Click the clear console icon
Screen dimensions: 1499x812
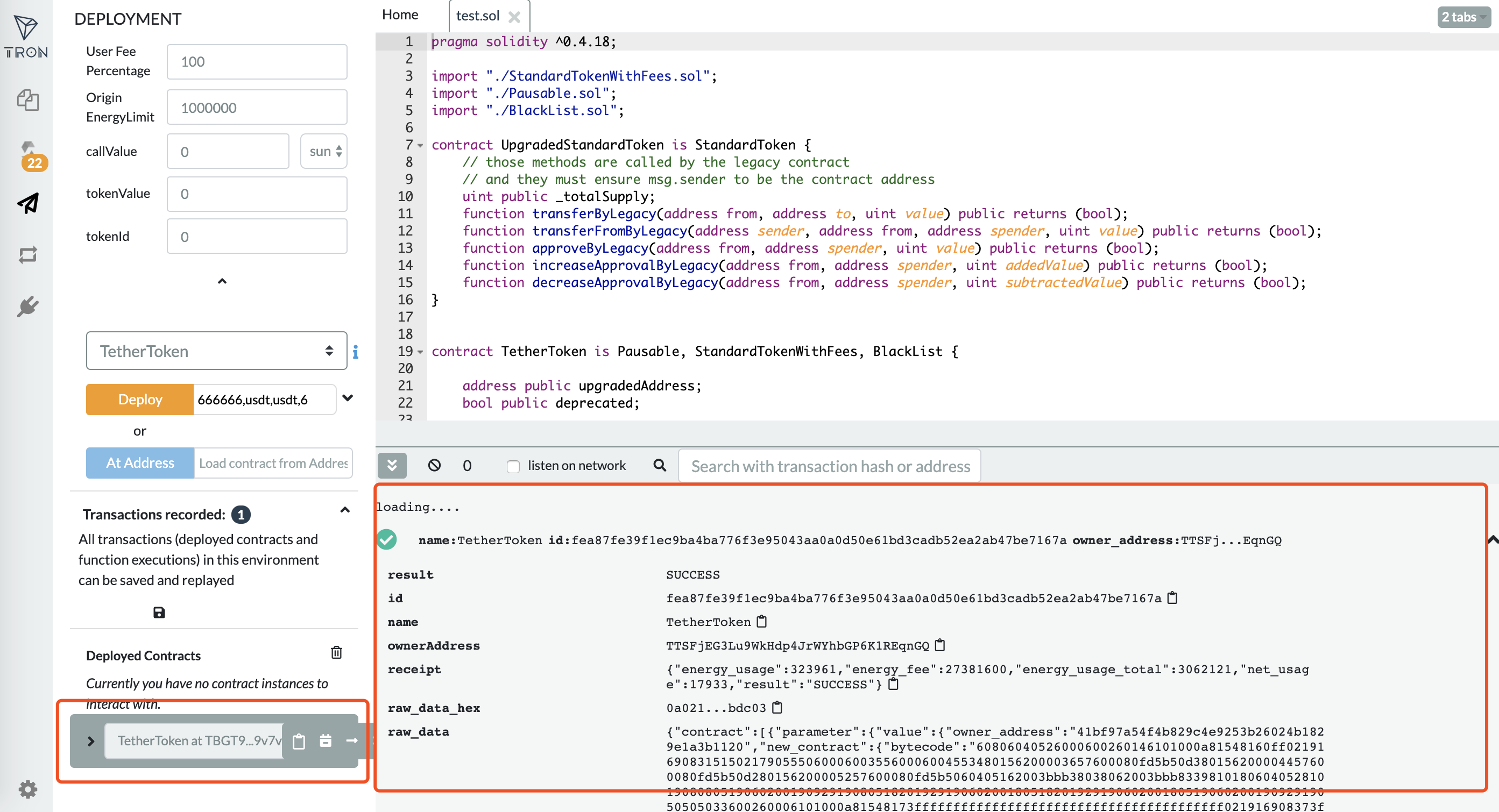(x=434, y=465)
